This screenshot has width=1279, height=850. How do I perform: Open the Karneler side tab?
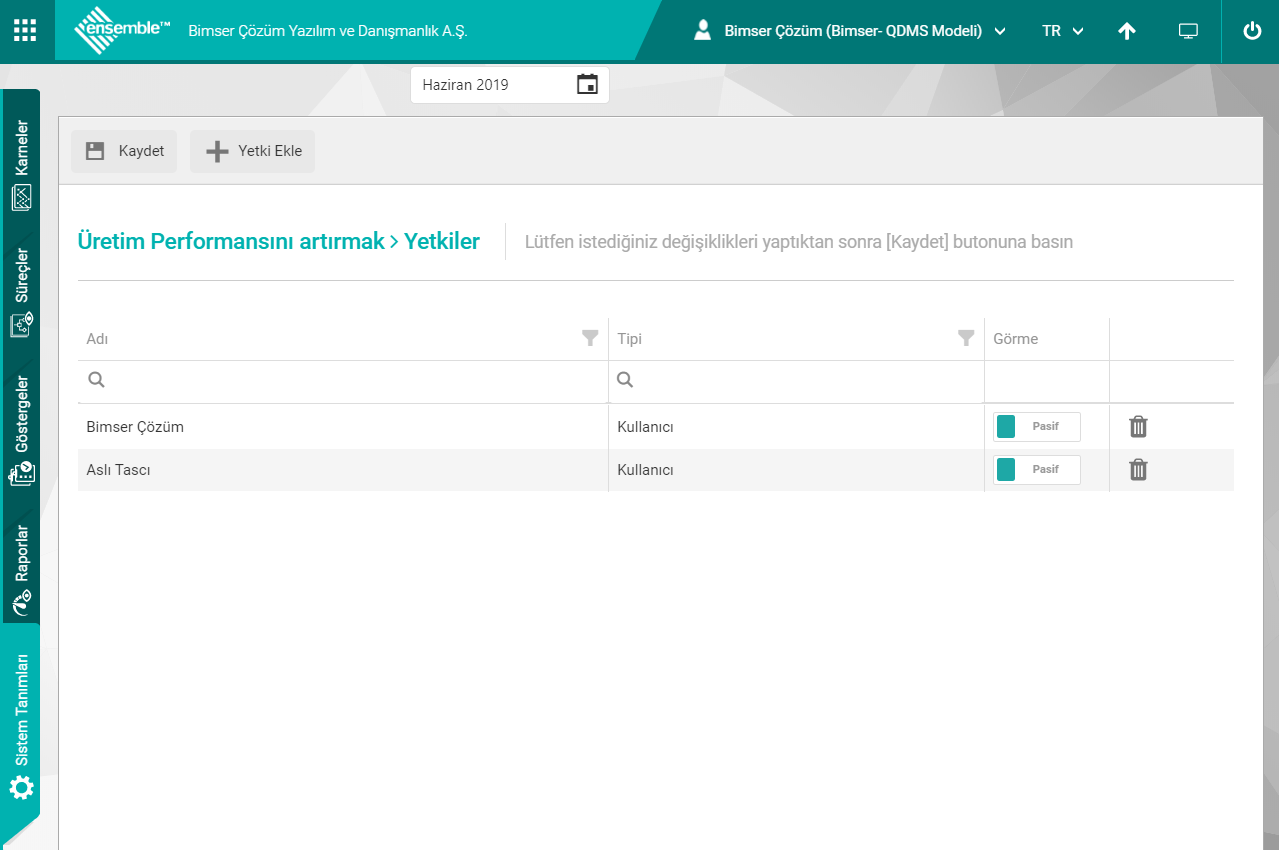pos(21,164)
